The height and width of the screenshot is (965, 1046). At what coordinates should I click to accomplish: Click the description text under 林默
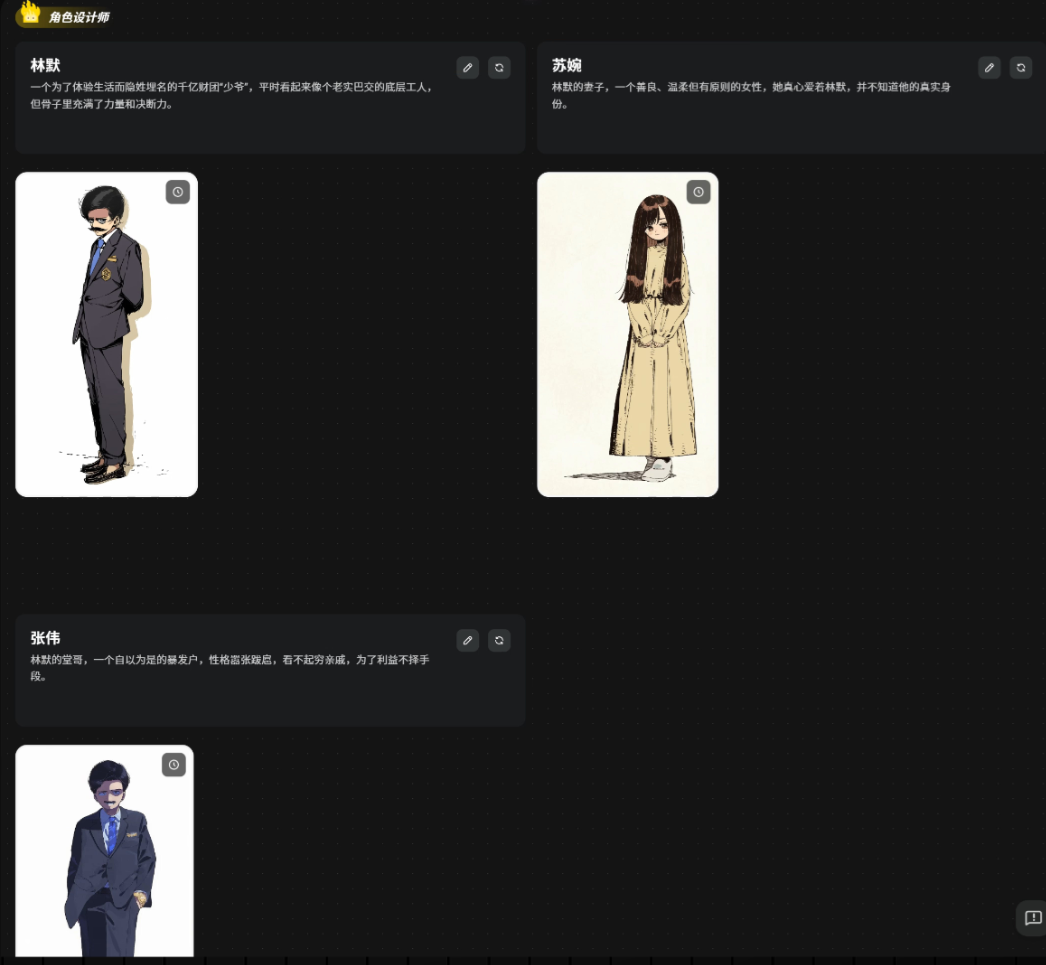(x=230, y=95)
